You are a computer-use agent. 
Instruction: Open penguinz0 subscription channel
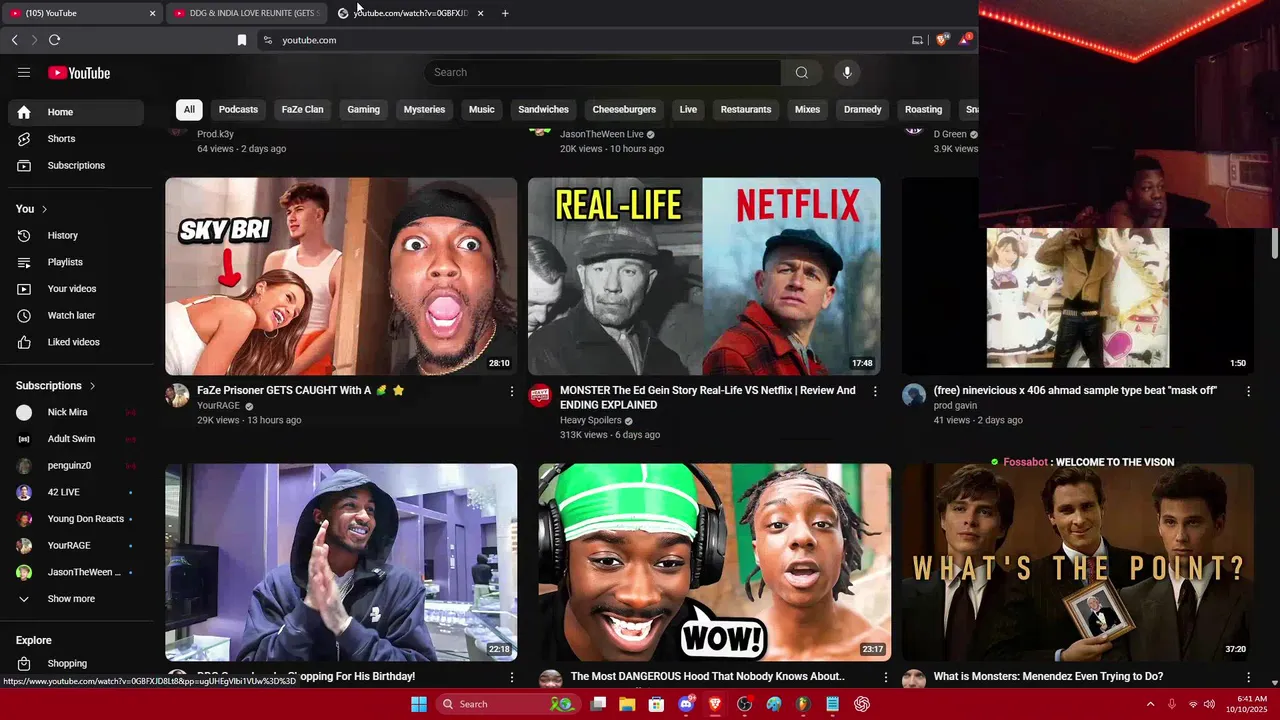click(x=76, y=465)
